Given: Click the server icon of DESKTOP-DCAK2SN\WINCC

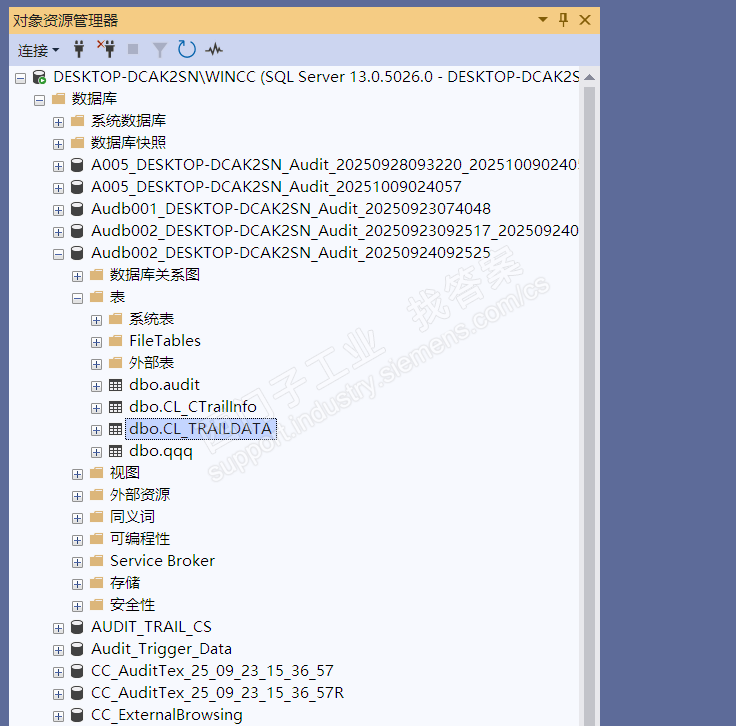Looking at the screenshot, I should [x=39, y=77].
